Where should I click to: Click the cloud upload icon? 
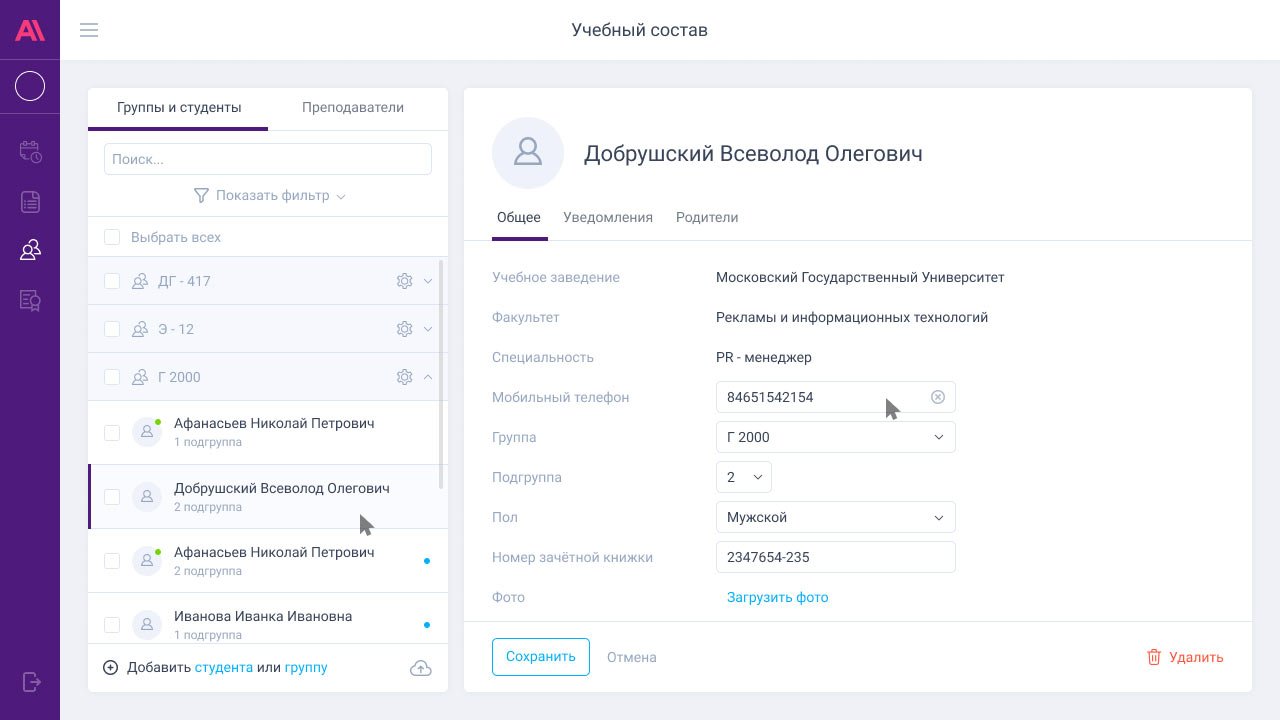pos(421,668)
